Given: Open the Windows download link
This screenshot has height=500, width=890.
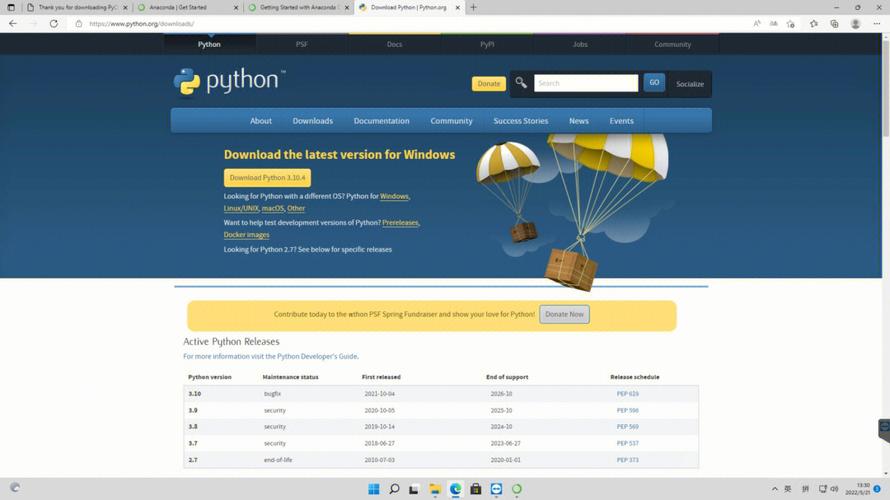Looking at the screenshot, I should [394, 196].
